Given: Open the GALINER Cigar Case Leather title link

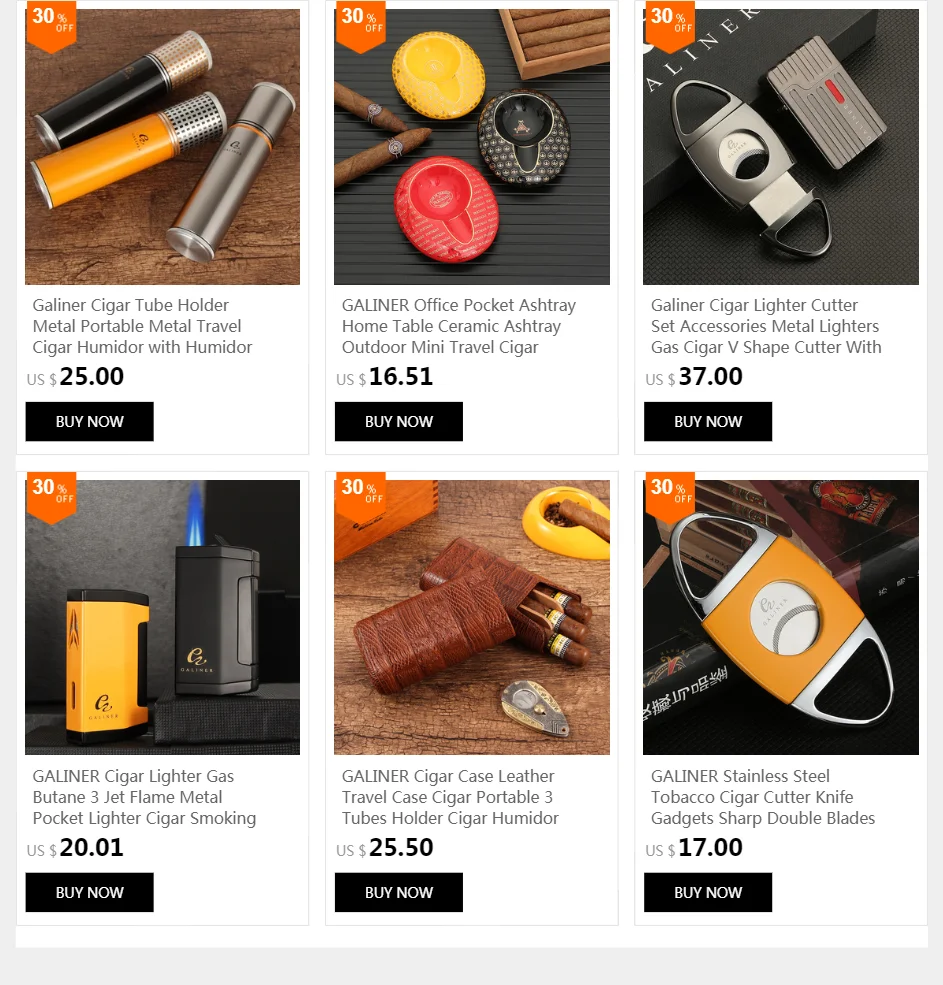Looking at the screenshot, I should click(x=450, y=797).
